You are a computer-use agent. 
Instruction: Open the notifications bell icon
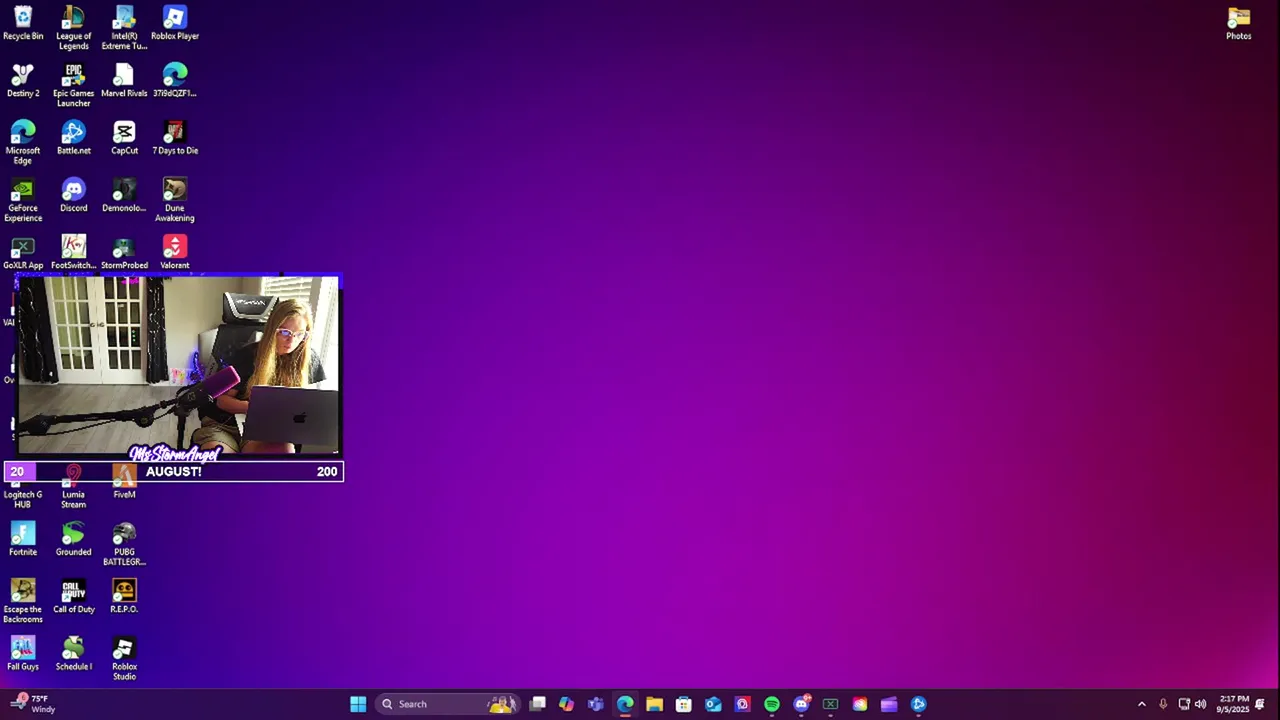click(1260, 704)
